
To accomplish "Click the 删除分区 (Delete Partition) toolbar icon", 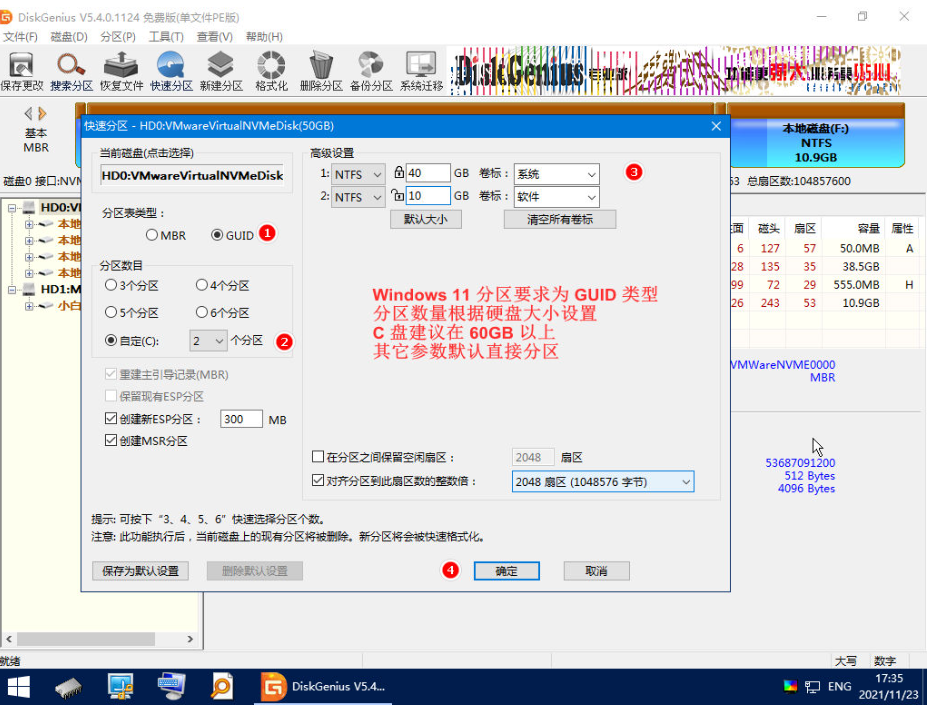I will [321, 70].
